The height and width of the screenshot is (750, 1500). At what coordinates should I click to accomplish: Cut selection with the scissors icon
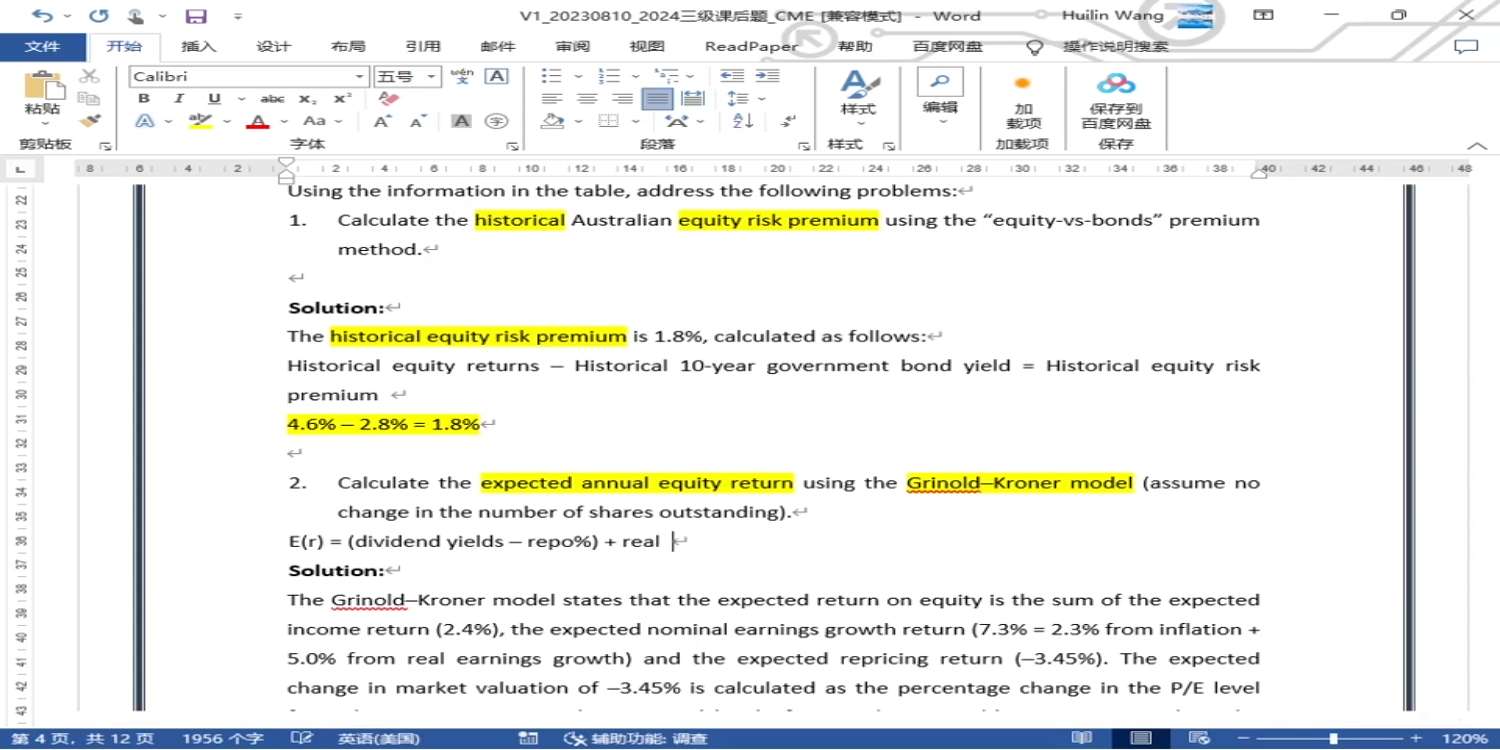89,76
